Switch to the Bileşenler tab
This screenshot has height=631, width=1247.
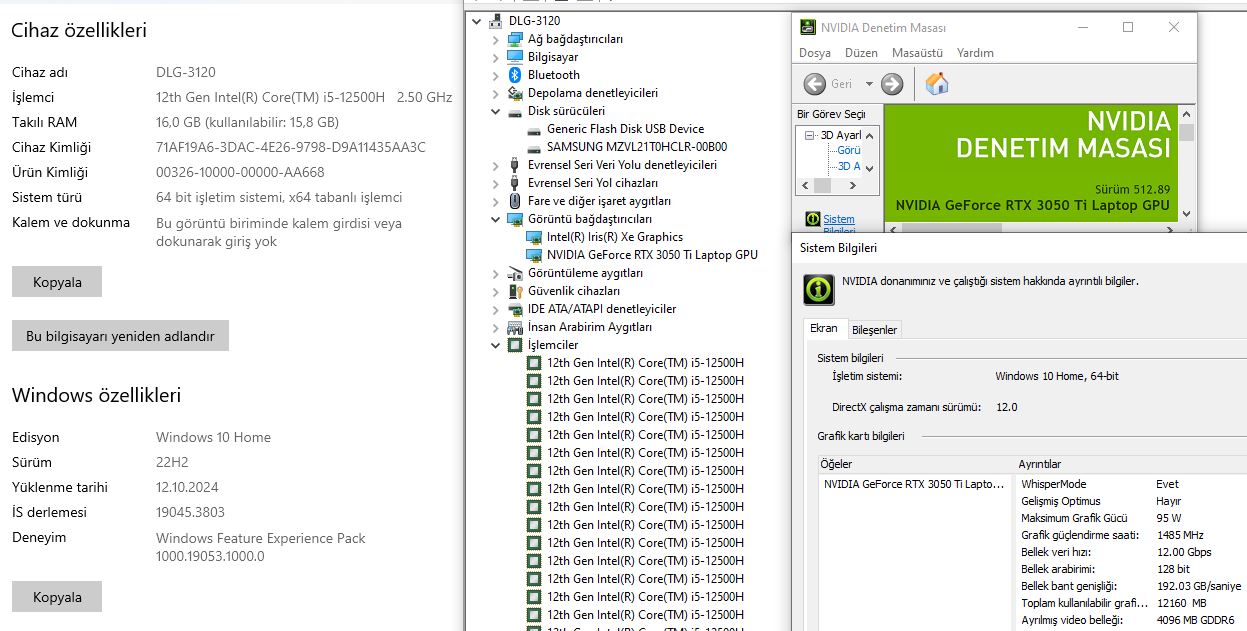874,330
